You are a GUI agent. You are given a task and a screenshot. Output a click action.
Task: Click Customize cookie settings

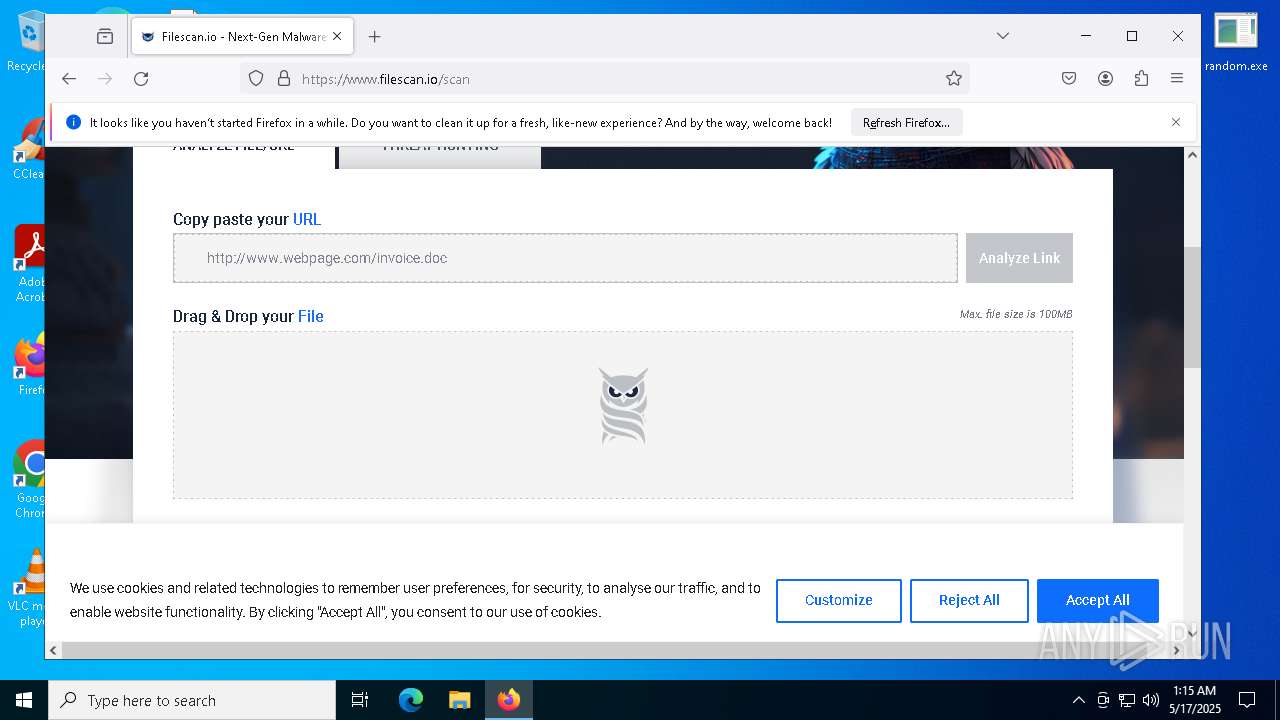tap(838, 600)
